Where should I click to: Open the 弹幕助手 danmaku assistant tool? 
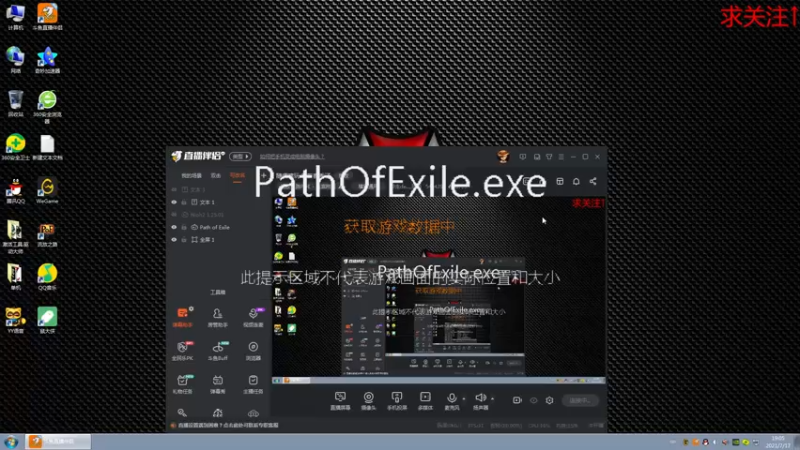pyautogui.click(x=183, y=317)
